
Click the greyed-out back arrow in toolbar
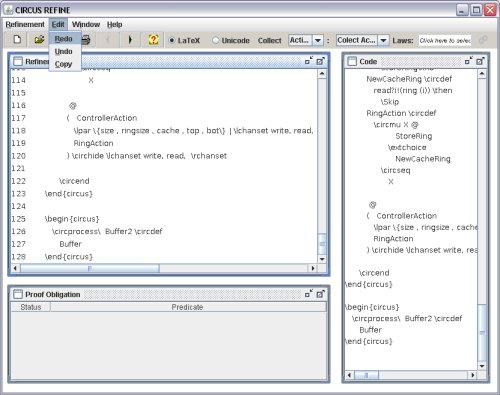click(107, 40)
